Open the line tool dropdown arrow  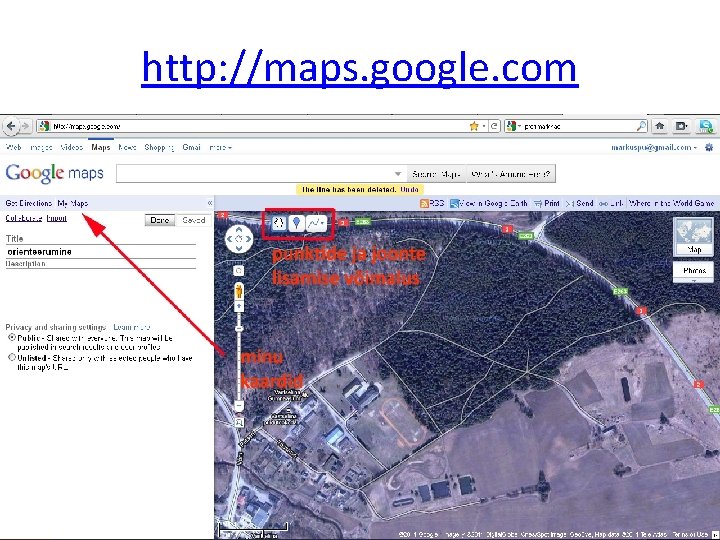(323, 224)
